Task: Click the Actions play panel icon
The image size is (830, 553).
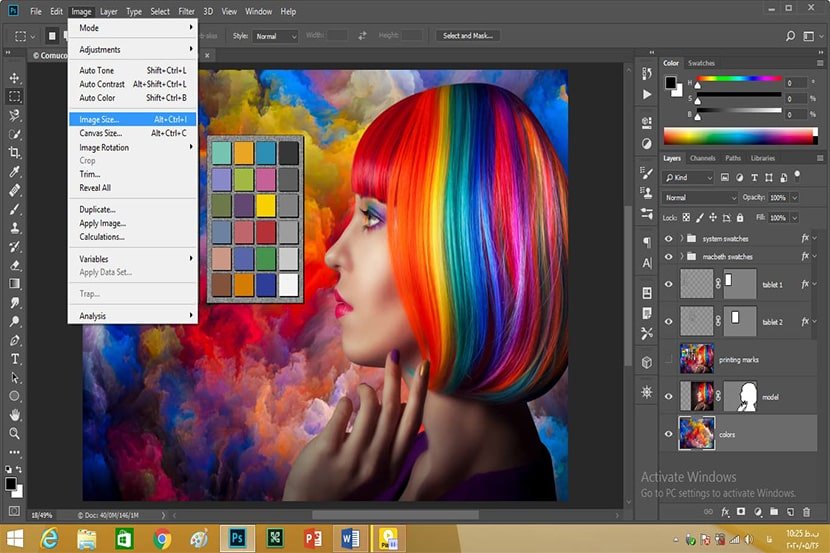Action: point(647,95)
